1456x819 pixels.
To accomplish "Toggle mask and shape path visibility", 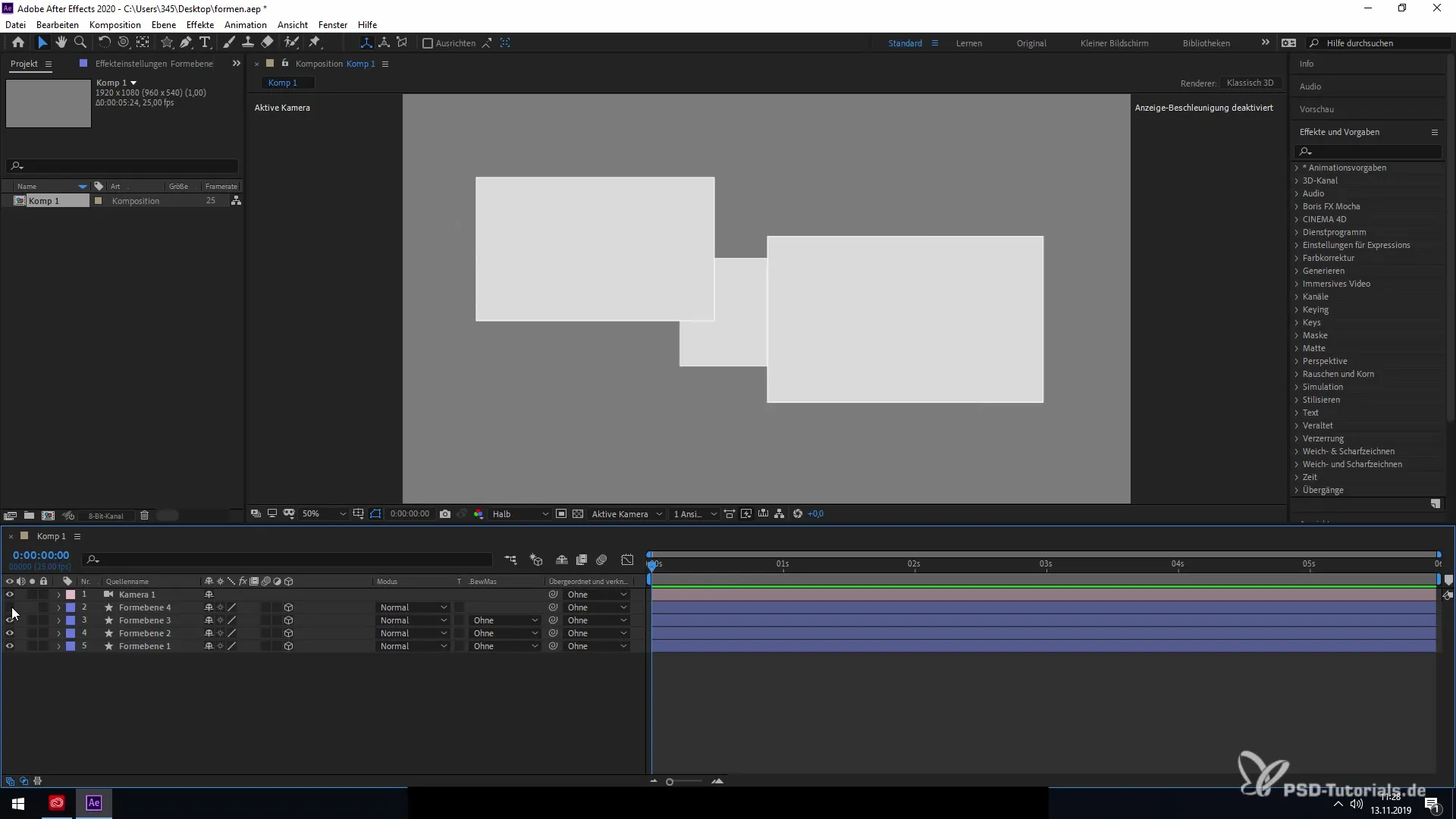I will pos(375,514).
